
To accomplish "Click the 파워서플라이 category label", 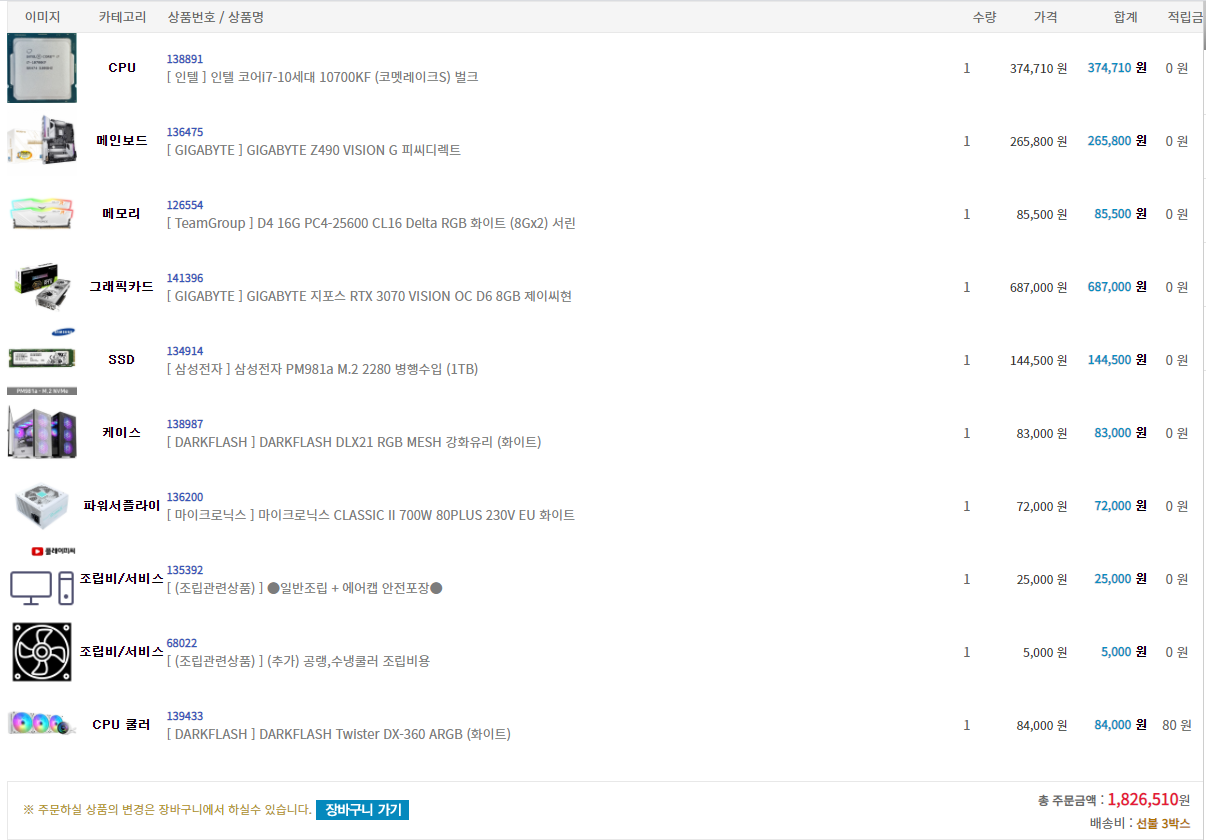I will point(122,506).
